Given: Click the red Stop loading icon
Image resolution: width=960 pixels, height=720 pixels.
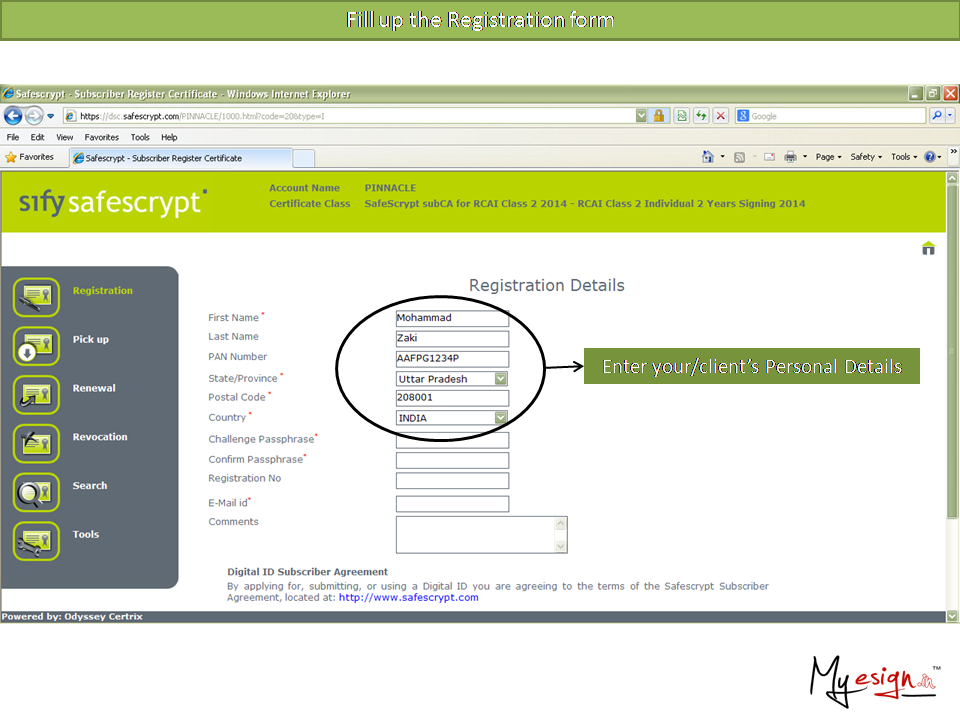Looking at the screenshot, I should 720,116.
